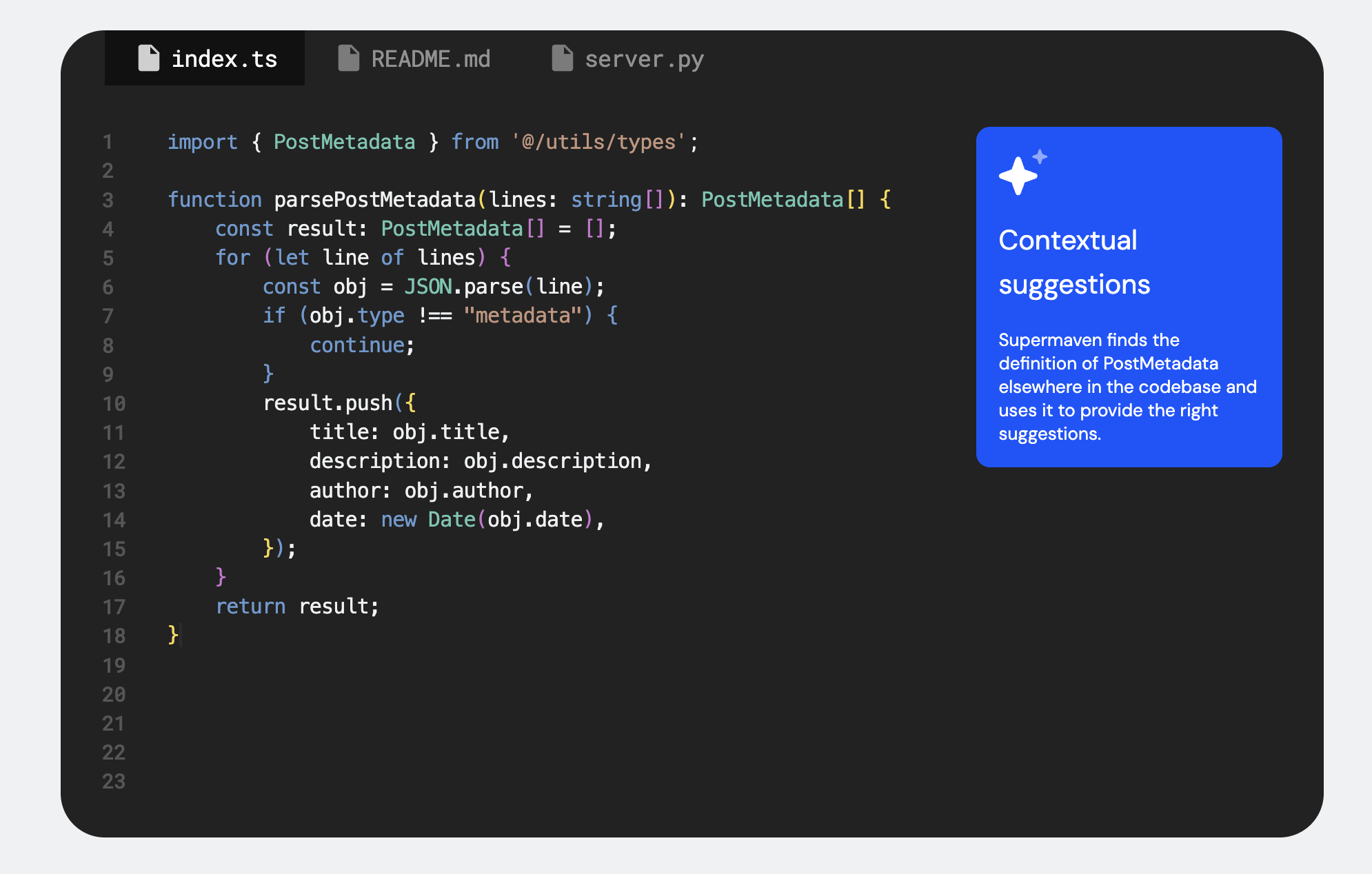1372x874 pixels.
Task: Click the Supermaven description paragraph
Action: [x=1127, y=387]
